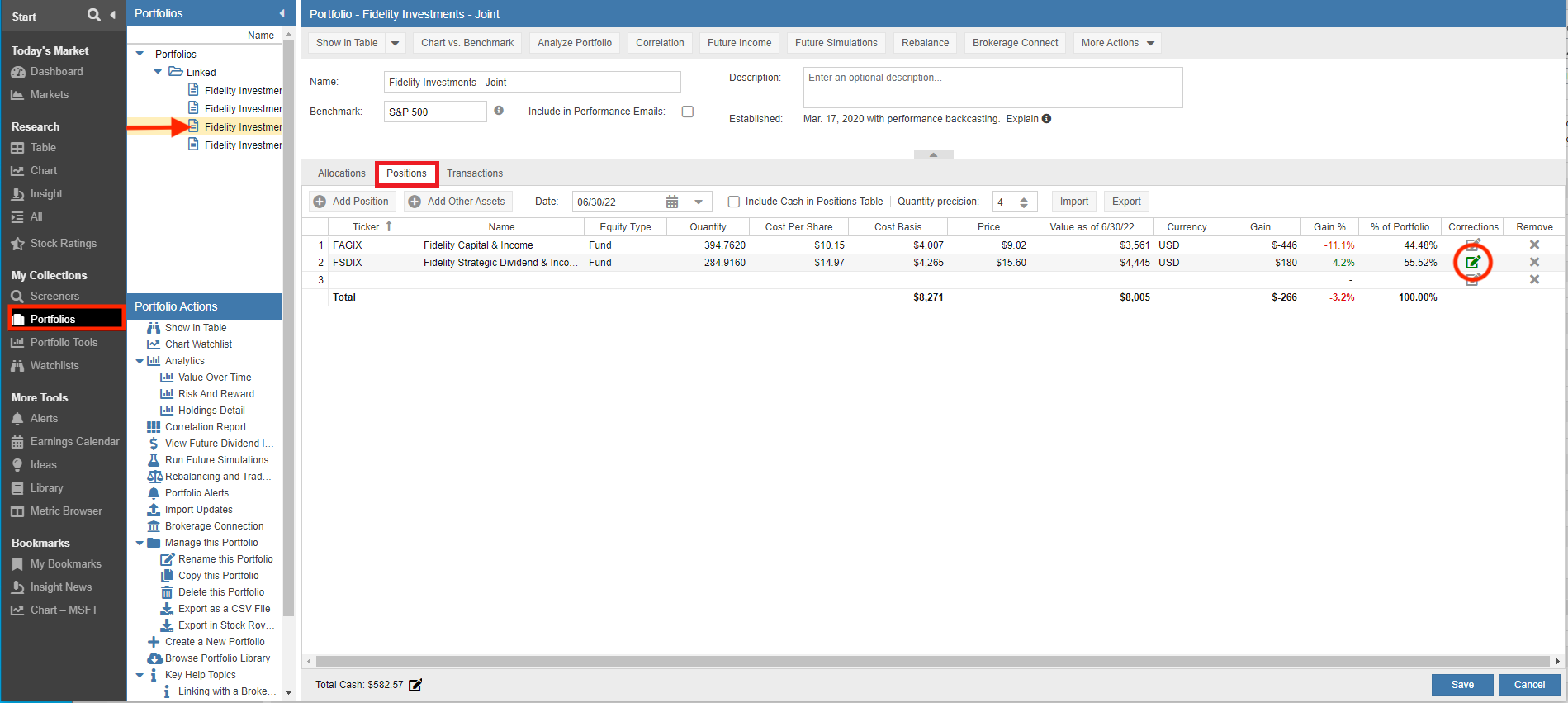Toggle Include Cash in Positions Table
Viewport: 1568px width, 703px height.
point(733,202)
